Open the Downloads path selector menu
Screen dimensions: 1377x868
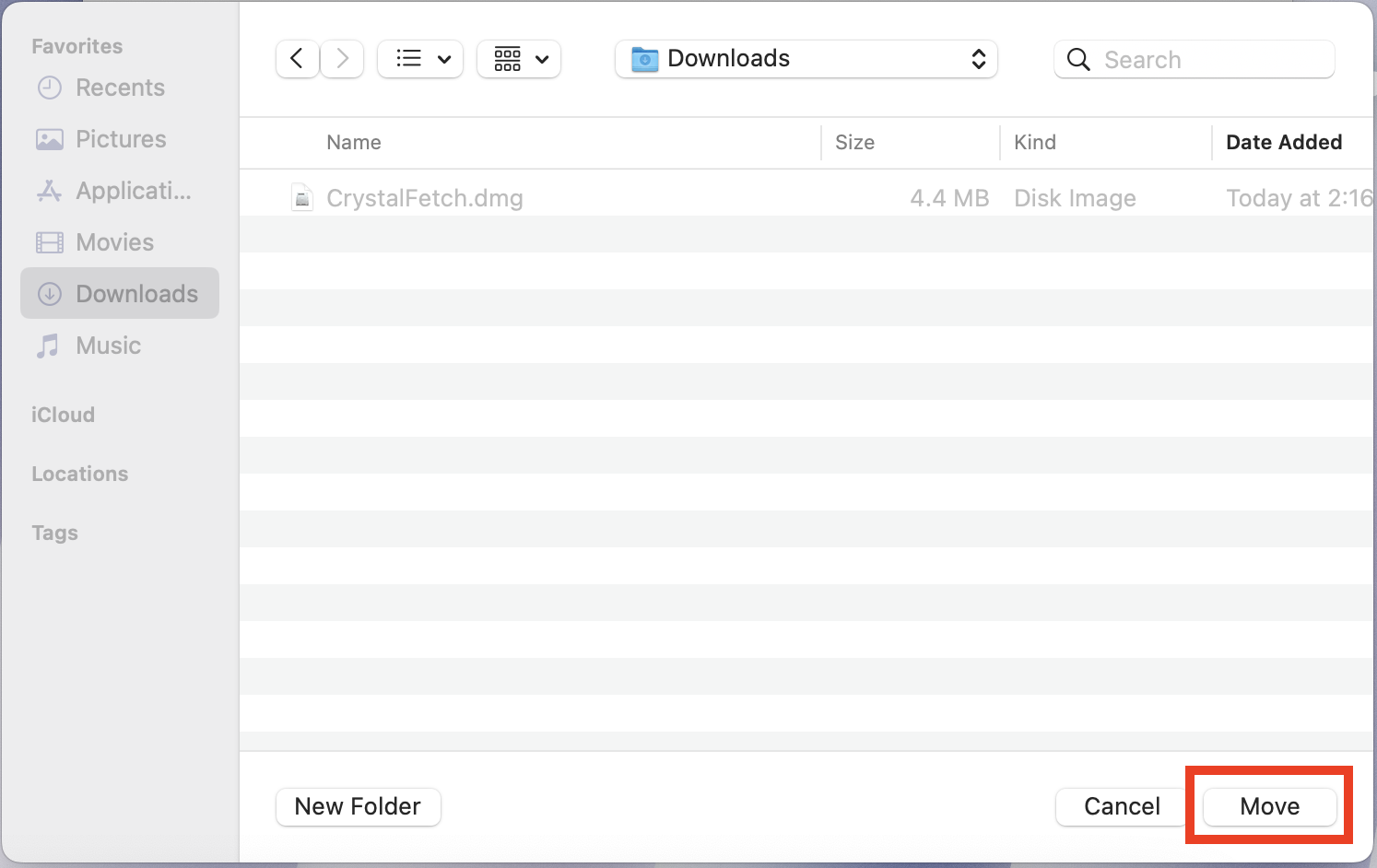(805, 58)
